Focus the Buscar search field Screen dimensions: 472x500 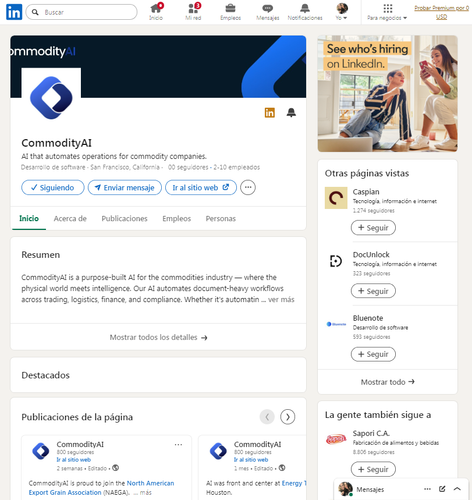82,12
